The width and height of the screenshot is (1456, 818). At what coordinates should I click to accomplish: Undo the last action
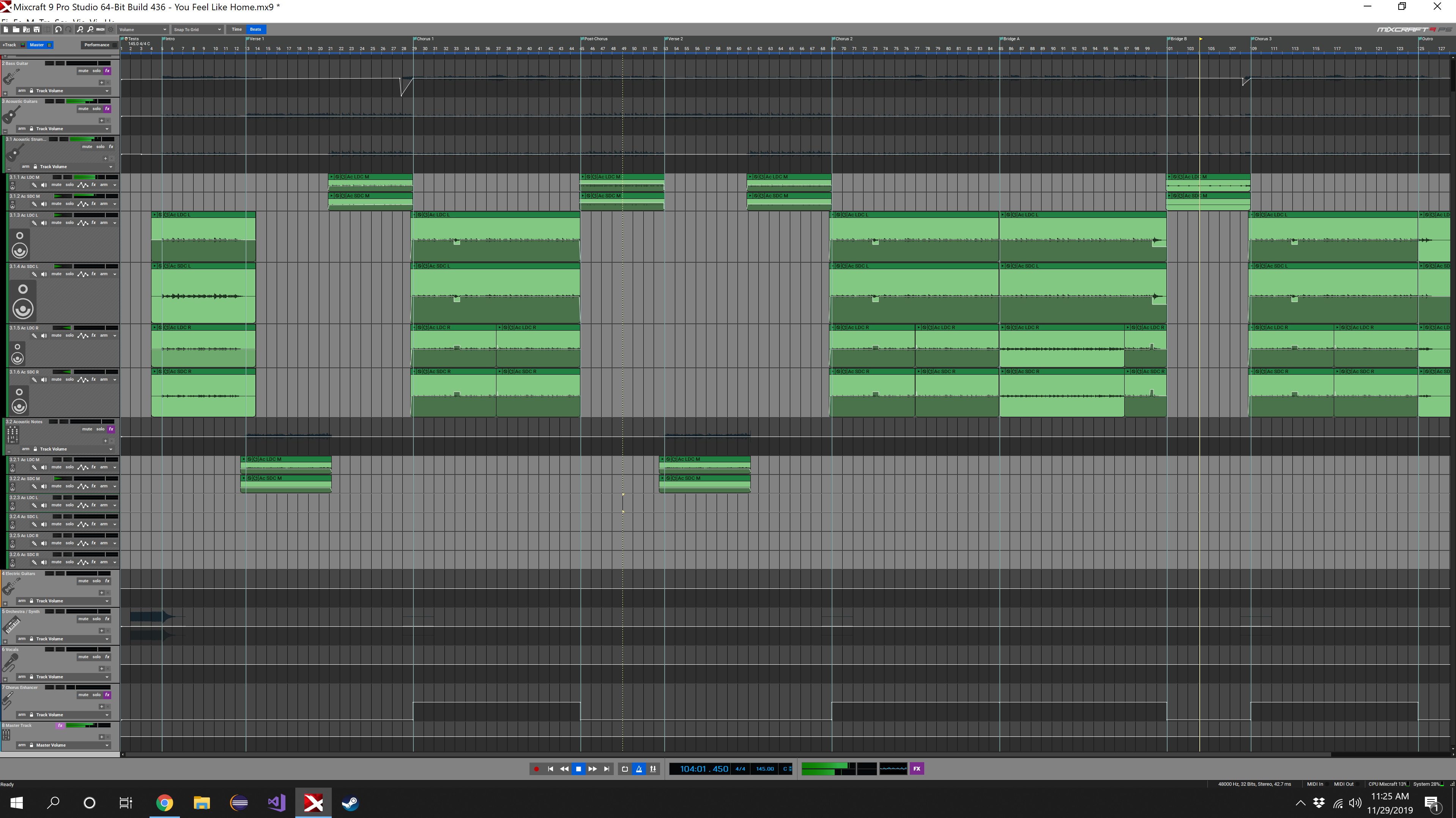[58, 29]
